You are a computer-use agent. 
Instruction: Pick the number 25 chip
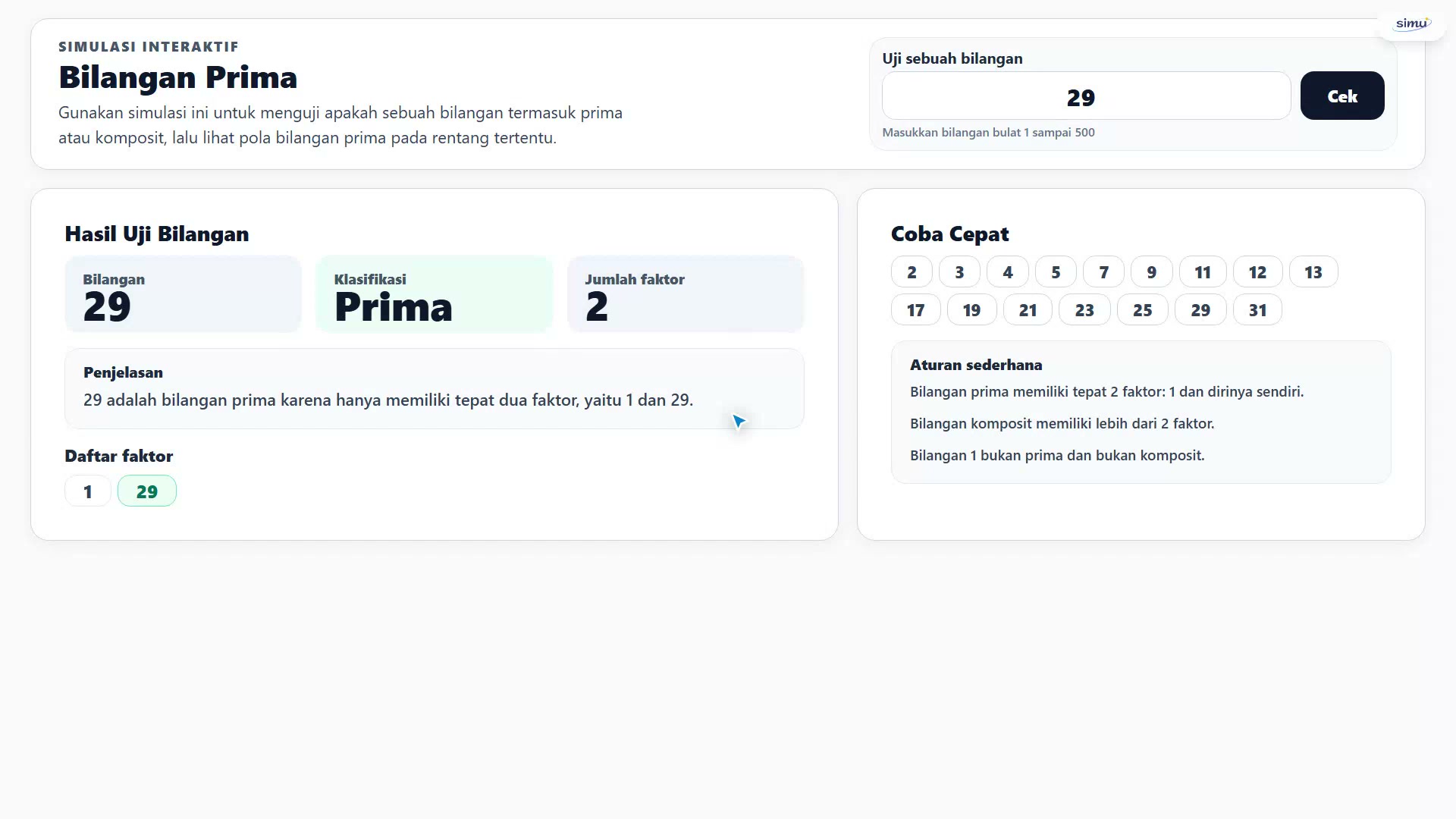[1142, 310]
